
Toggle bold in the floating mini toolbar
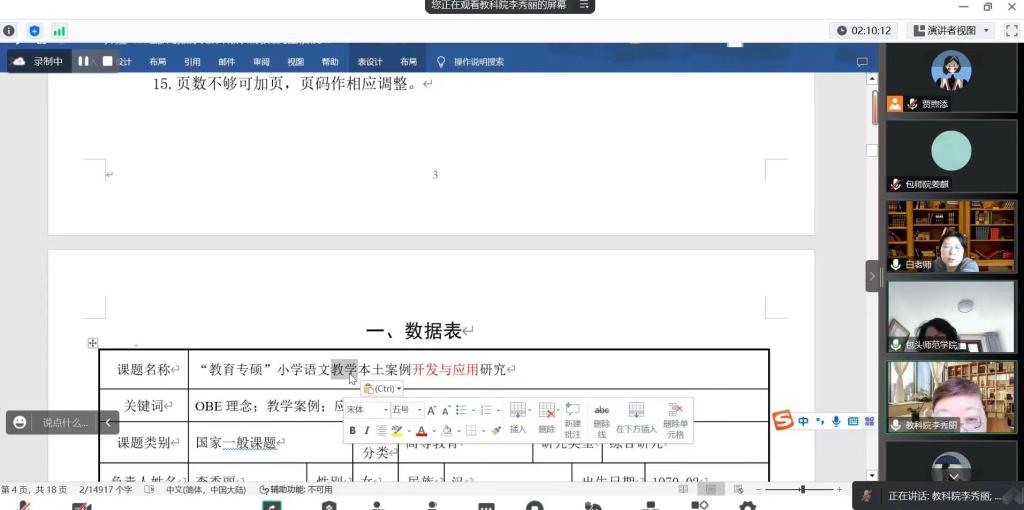tap(352, 431)
